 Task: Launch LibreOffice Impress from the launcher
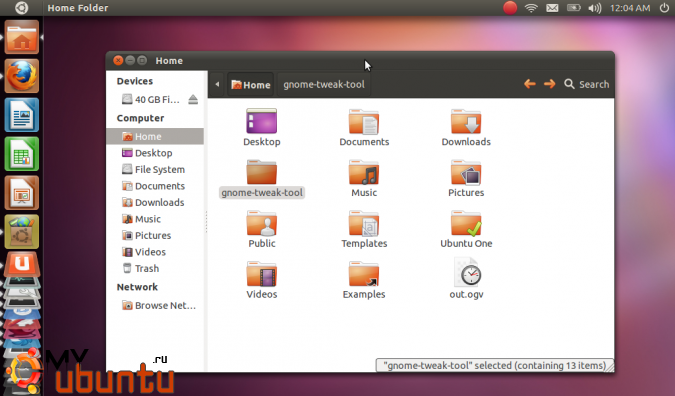22,193
